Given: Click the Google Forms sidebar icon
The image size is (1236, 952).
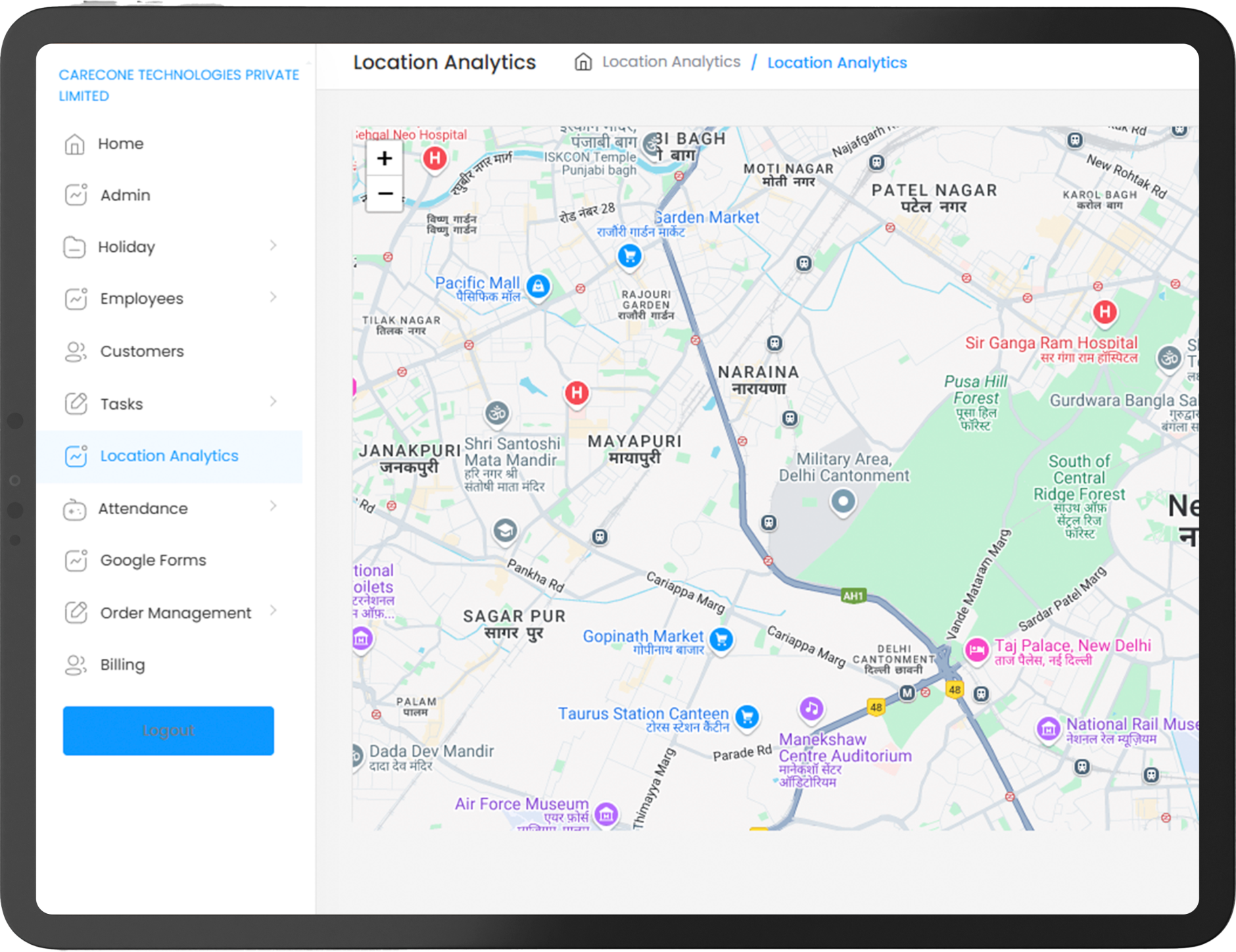Looking at the screenshot, I should click(x=76, y=560).
